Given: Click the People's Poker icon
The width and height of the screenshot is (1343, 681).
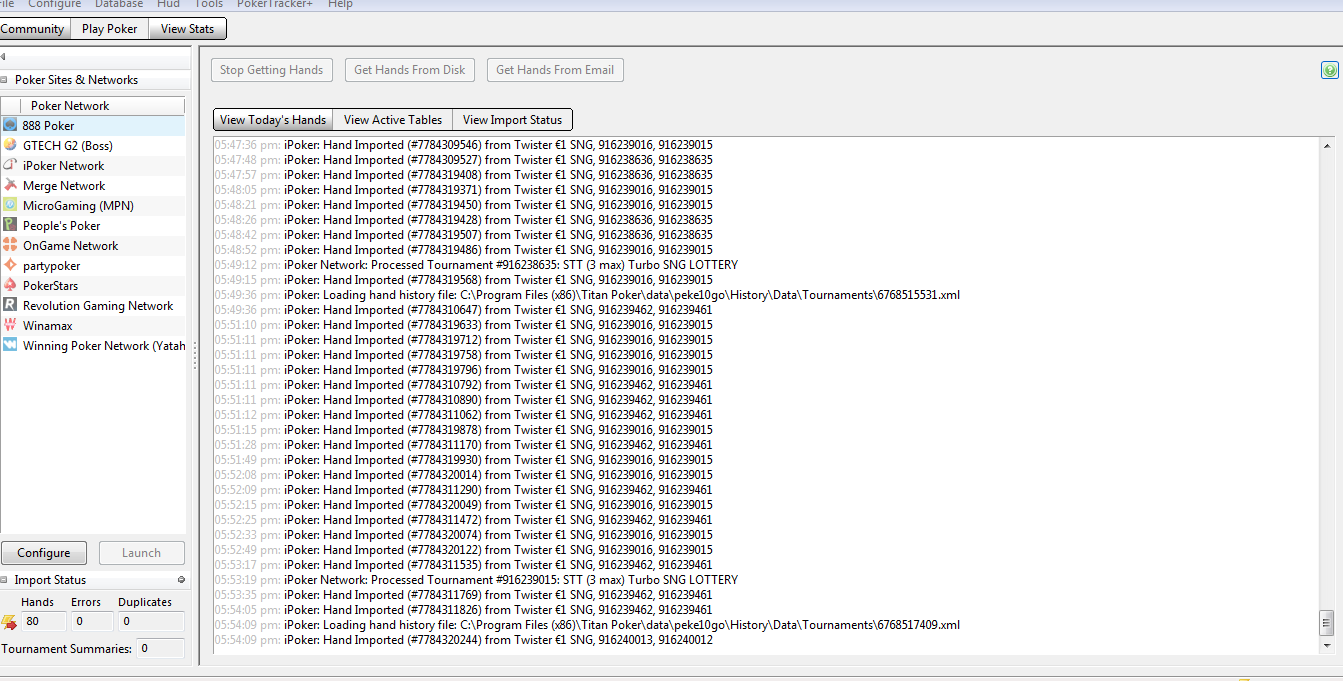Looking at the screenshot, I should coord(10,225).
